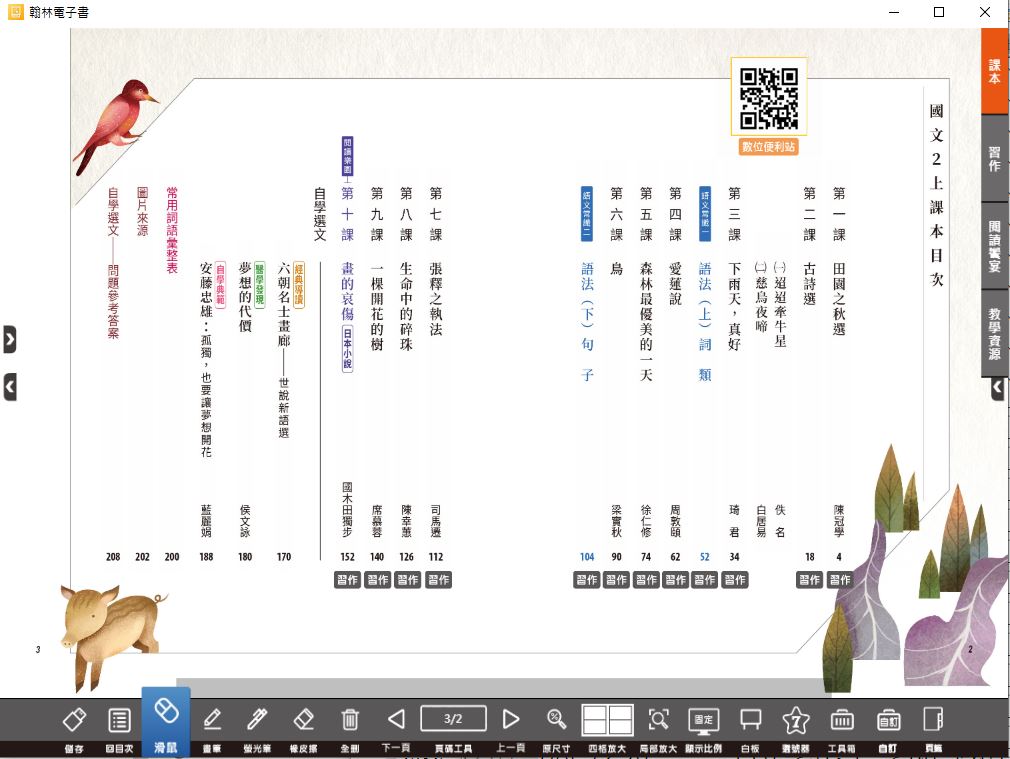Viewport: 1010px width, 759px height.
Task: Click the left edge left-pointing chevron
Action: tap(10, 387)
